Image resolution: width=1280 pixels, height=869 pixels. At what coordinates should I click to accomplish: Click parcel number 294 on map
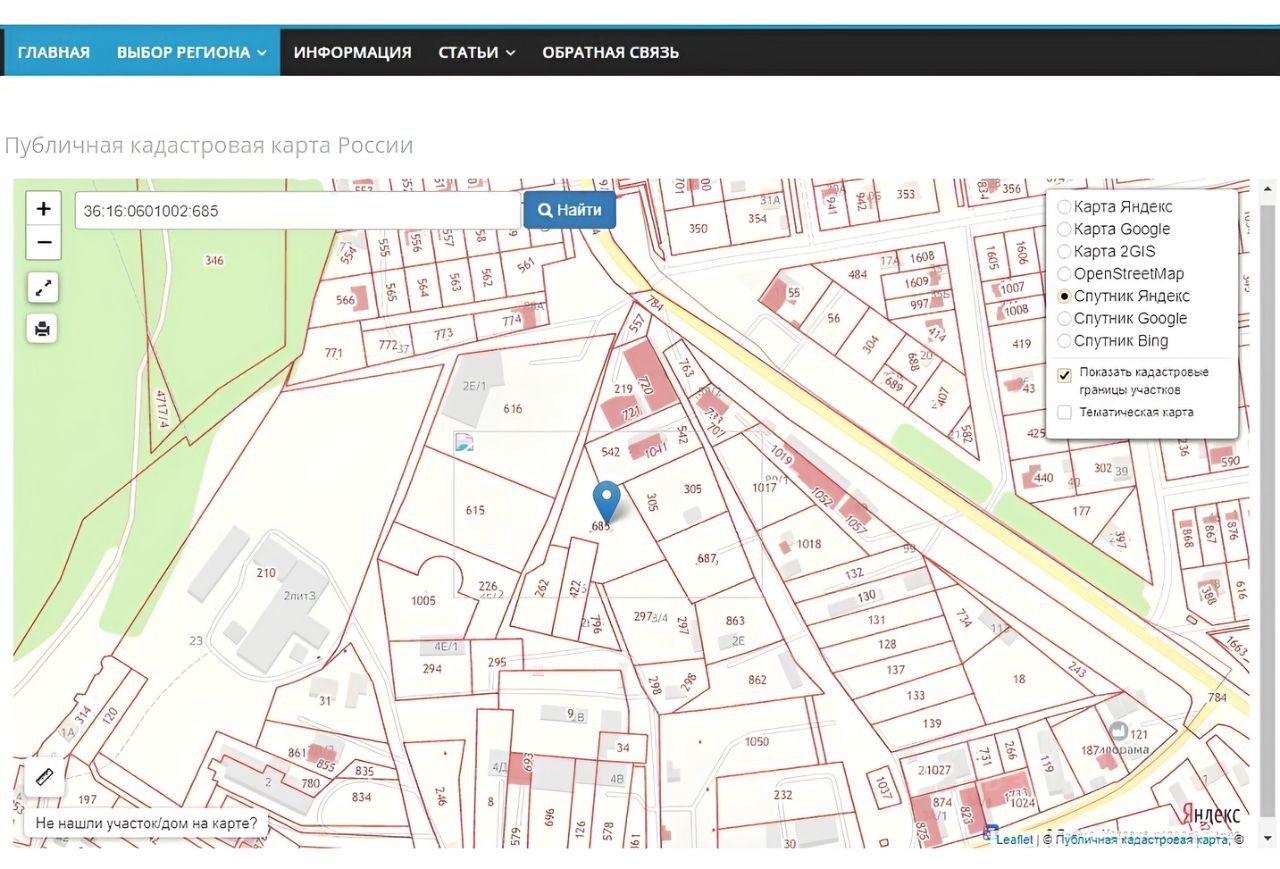pos(432,668)
